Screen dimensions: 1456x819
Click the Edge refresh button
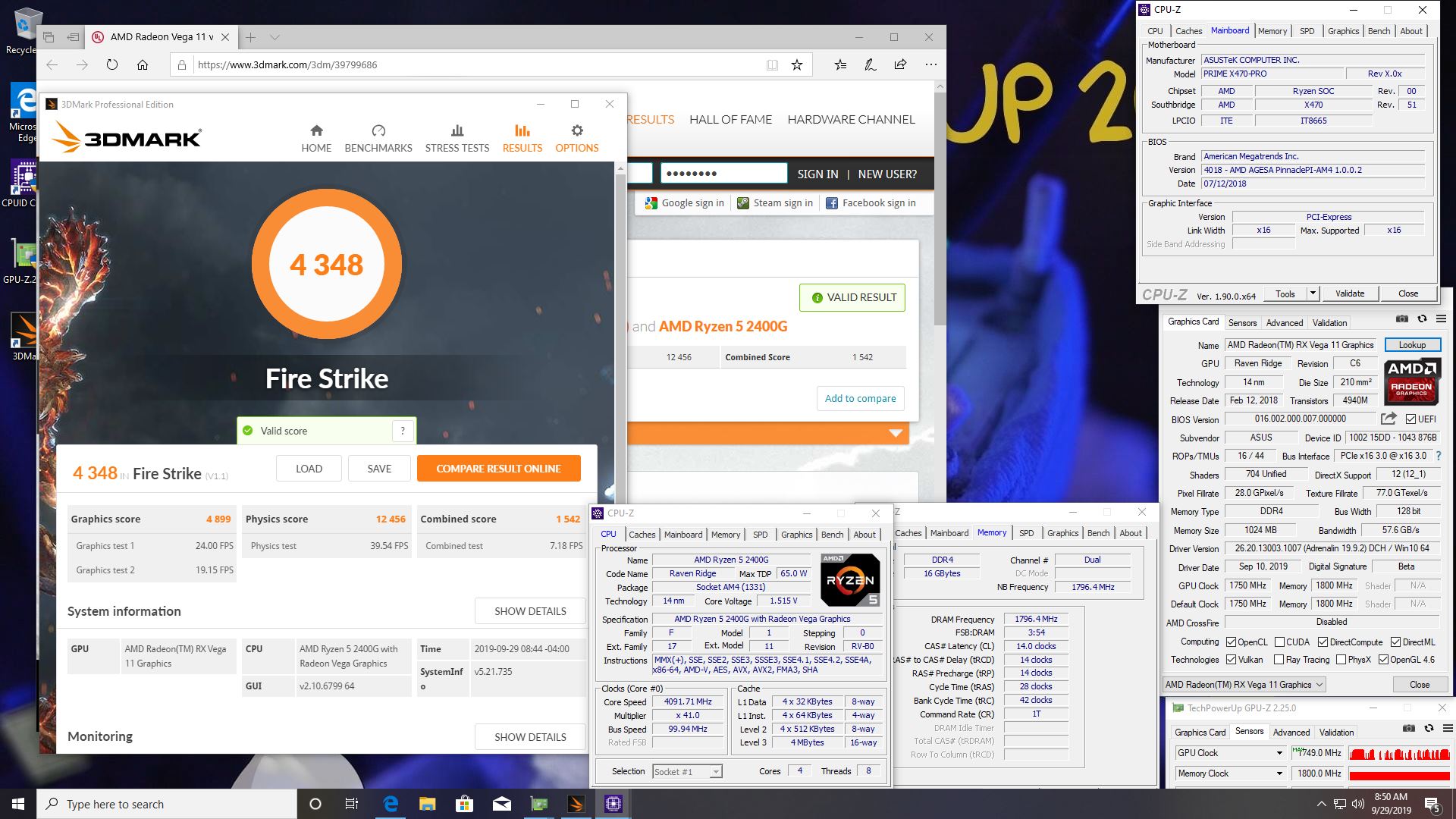click(x=112, y=64)
